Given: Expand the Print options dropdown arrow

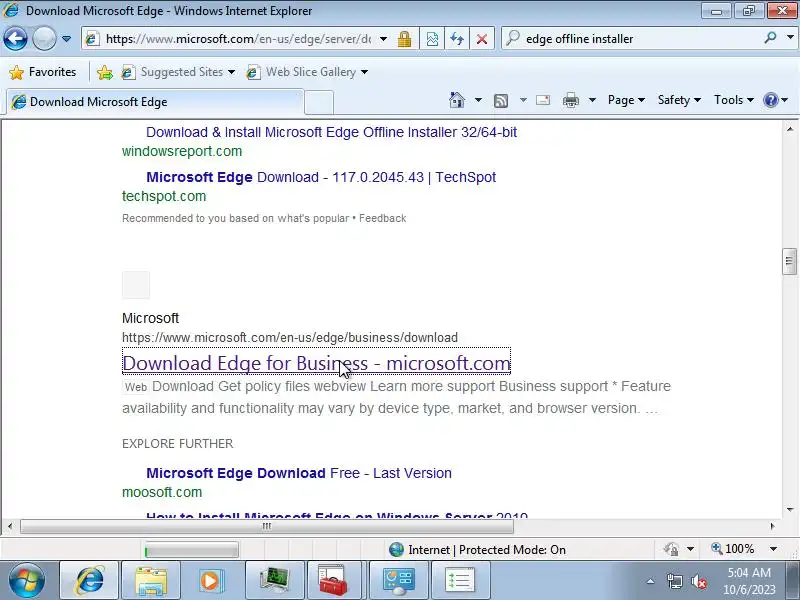Looking at the screenshot, I should (592, 100).
